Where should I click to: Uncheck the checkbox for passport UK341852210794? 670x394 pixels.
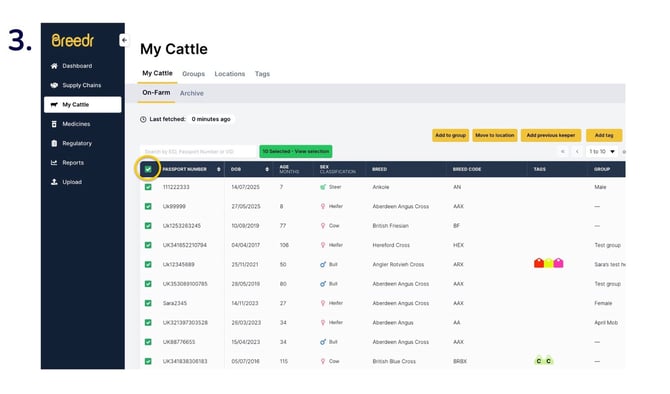pos(148,245)
